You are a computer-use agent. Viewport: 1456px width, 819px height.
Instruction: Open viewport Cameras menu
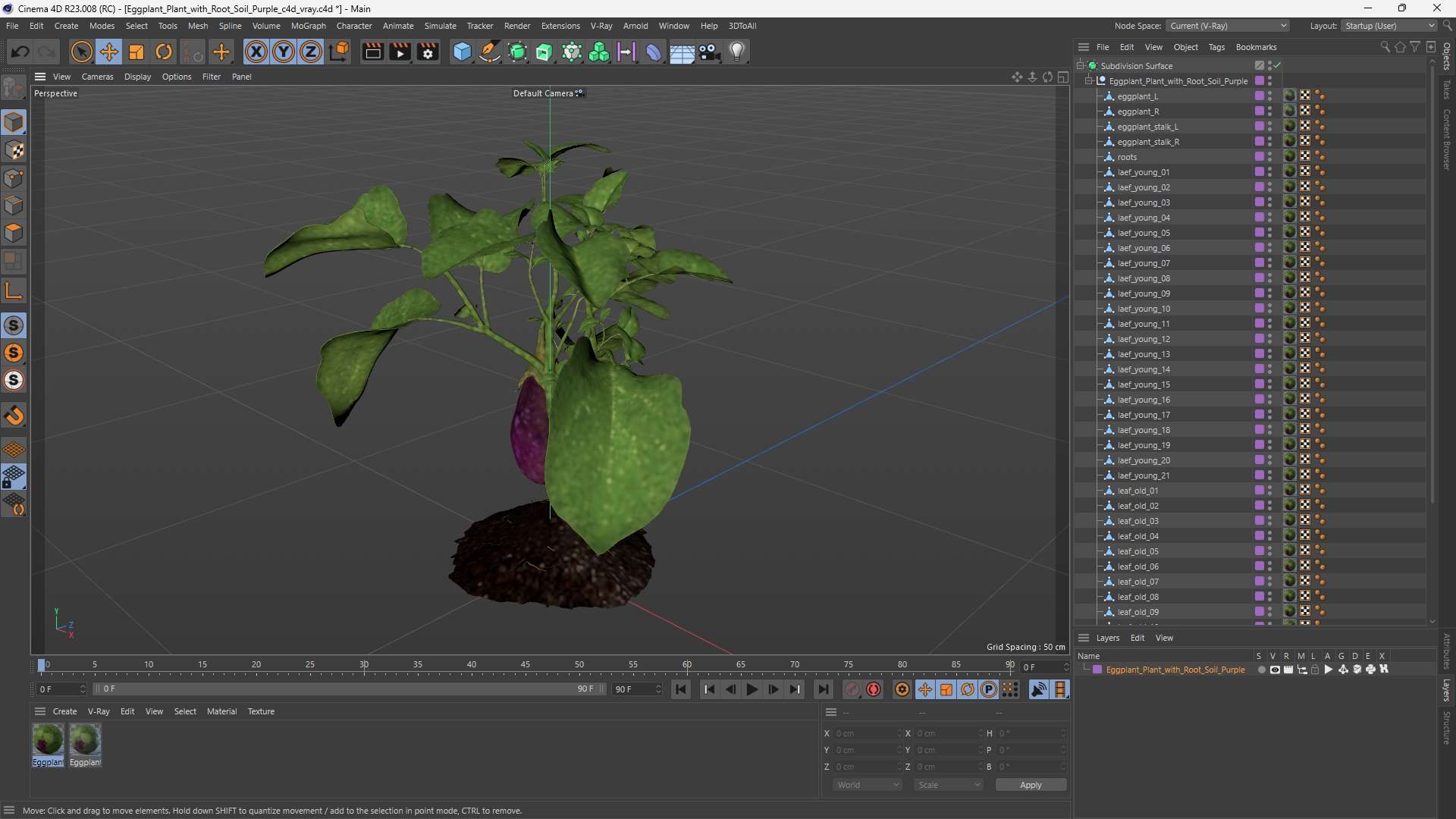(x=97, y=77)
